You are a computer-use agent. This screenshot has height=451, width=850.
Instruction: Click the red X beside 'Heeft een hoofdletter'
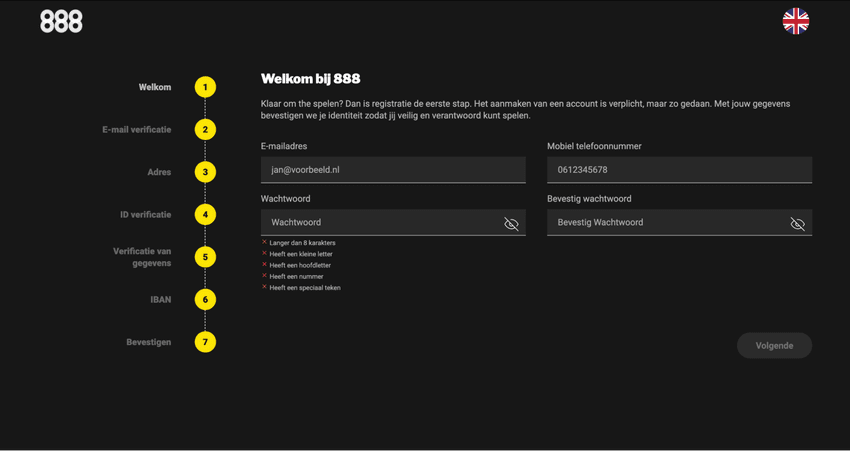(x=265, y=265)
